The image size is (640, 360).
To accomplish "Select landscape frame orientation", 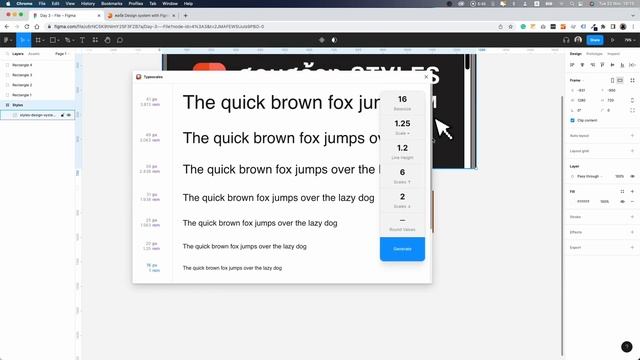I will coord(620,80).
